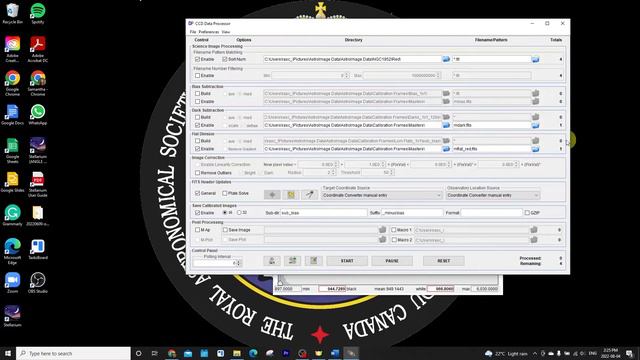
Task: Select the 16 bit-depth radio button
Action: tap(224, 213)
